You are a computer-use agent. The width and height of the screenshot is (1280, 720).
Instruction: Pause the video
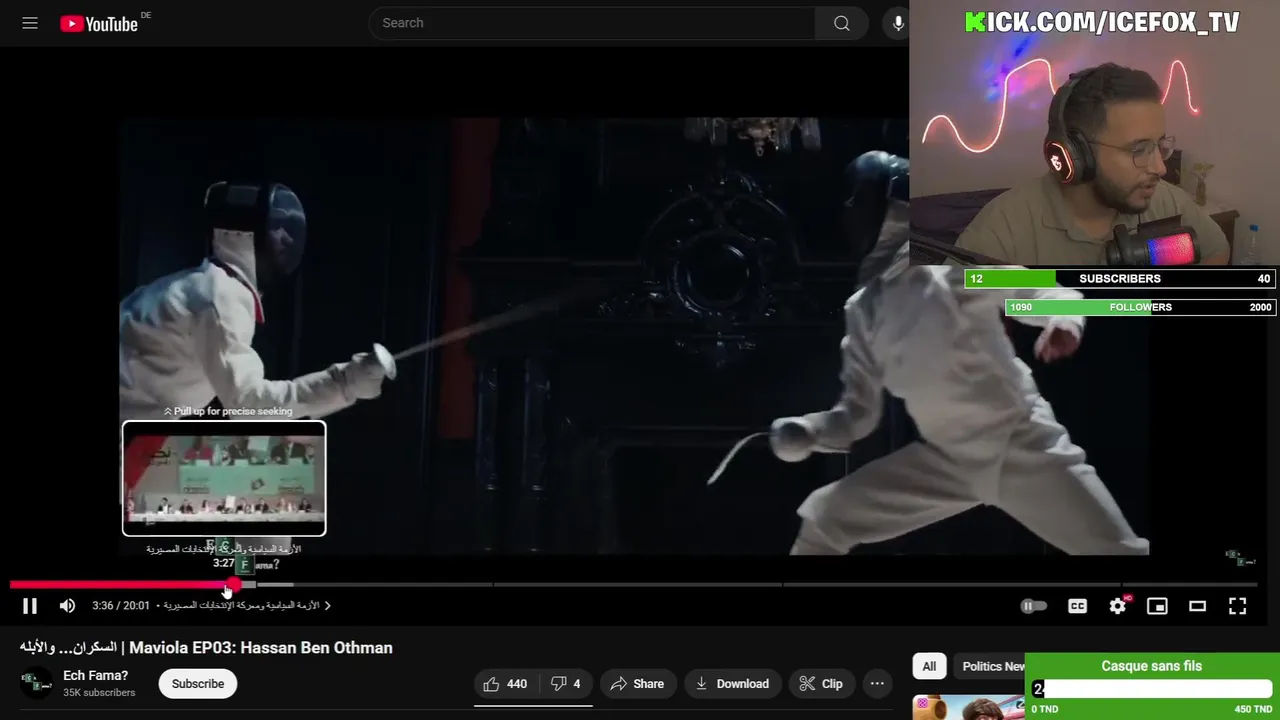pos(30,606)
